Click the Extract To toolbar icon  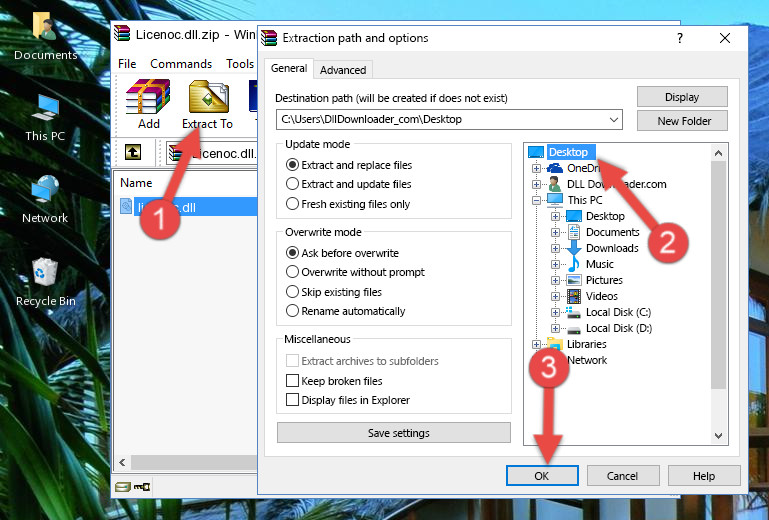click(208, 97)
